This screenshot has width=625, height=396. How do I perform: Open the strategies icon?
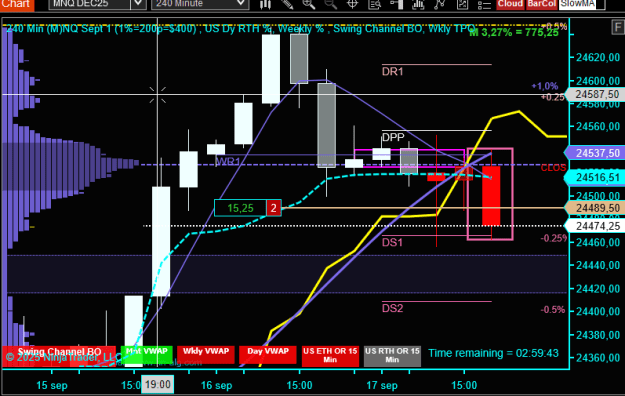[440, 4]
